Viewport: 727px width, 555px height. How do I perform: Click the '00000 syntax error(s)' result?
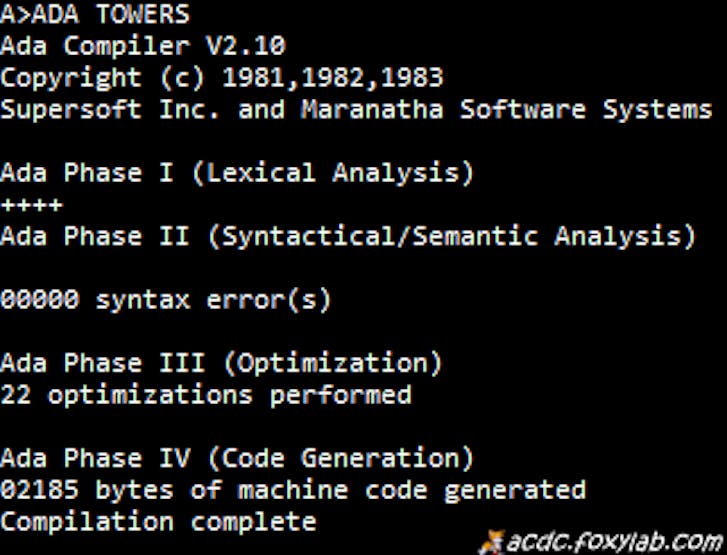(165, 299)
